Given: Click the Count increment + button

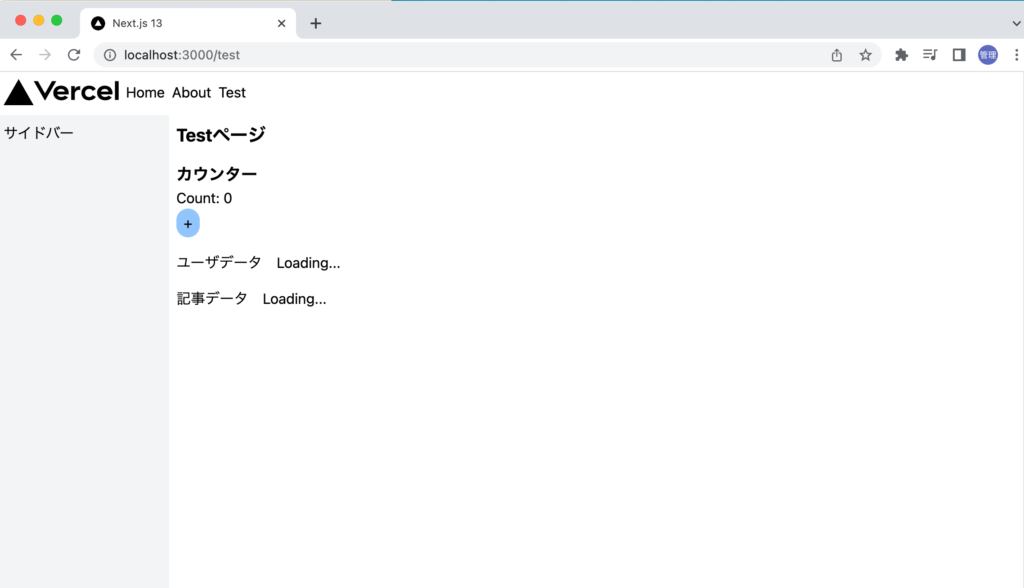Looking at the screenshot, I should coord(188,223).
